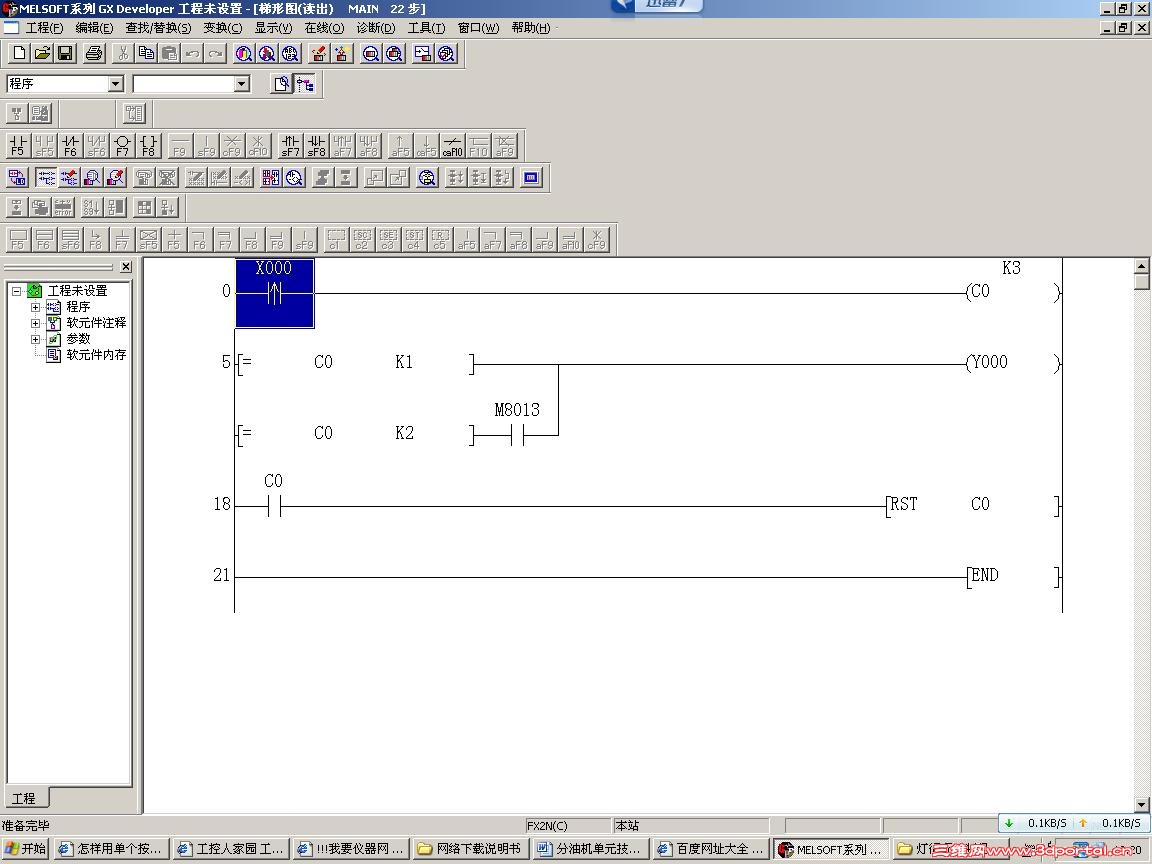Toggle write mode ladder icon with pencil
This screenshot has width=1152, height=864.
point(69,178)
